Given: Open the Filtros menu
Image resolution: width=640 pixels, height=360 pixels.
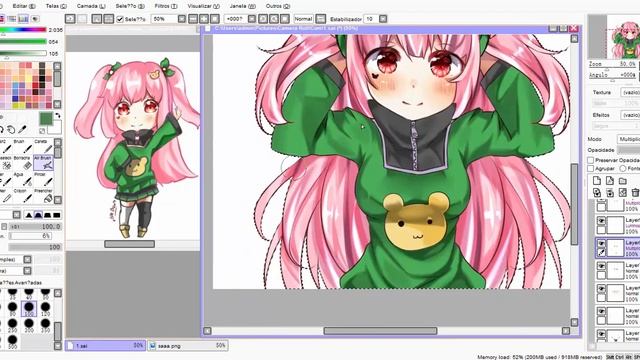Looking at the screenshot, I should 166,6.
